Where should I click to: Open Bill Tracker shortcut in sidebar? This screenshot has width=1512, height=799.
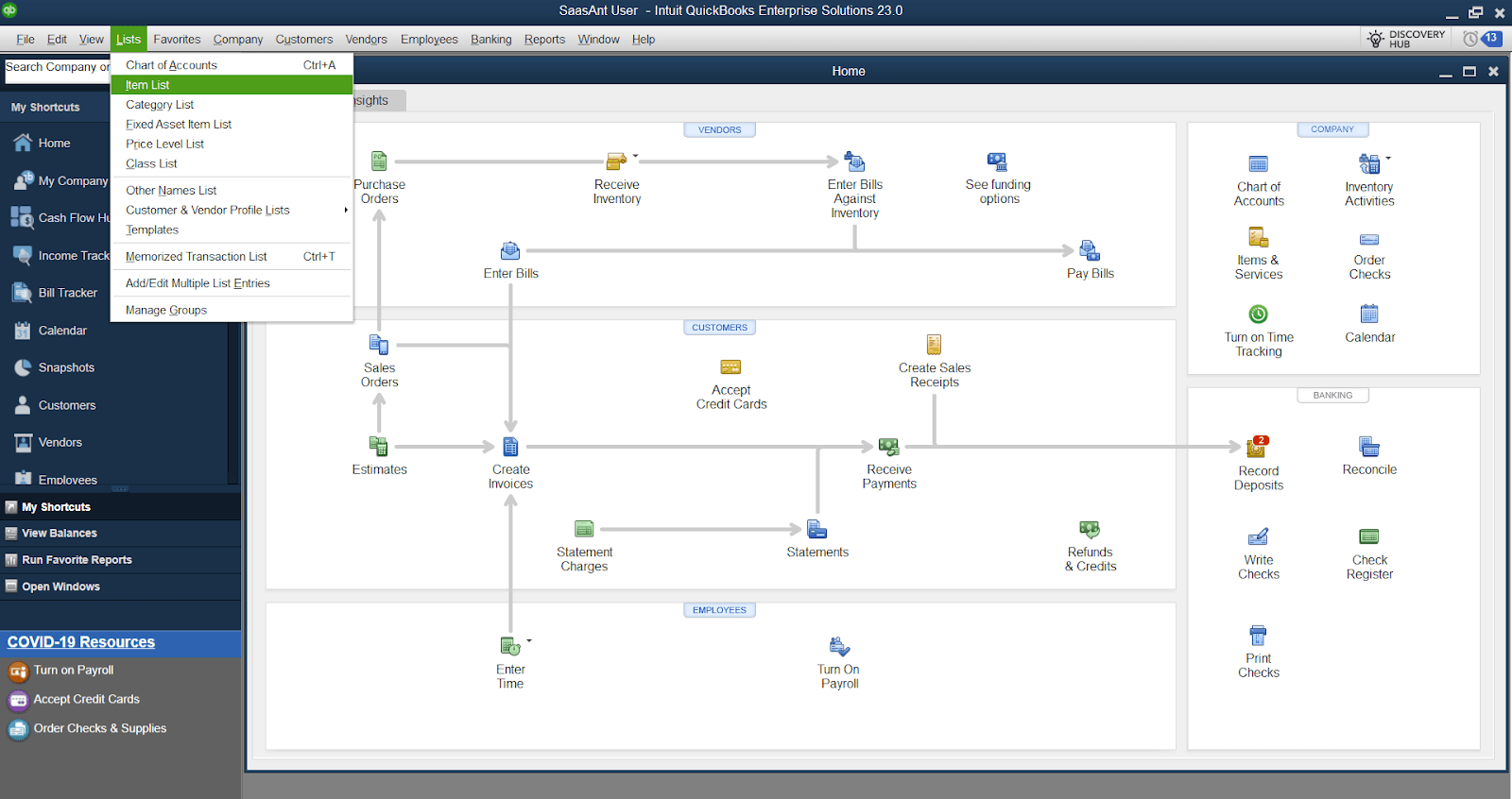click(67, 294)
